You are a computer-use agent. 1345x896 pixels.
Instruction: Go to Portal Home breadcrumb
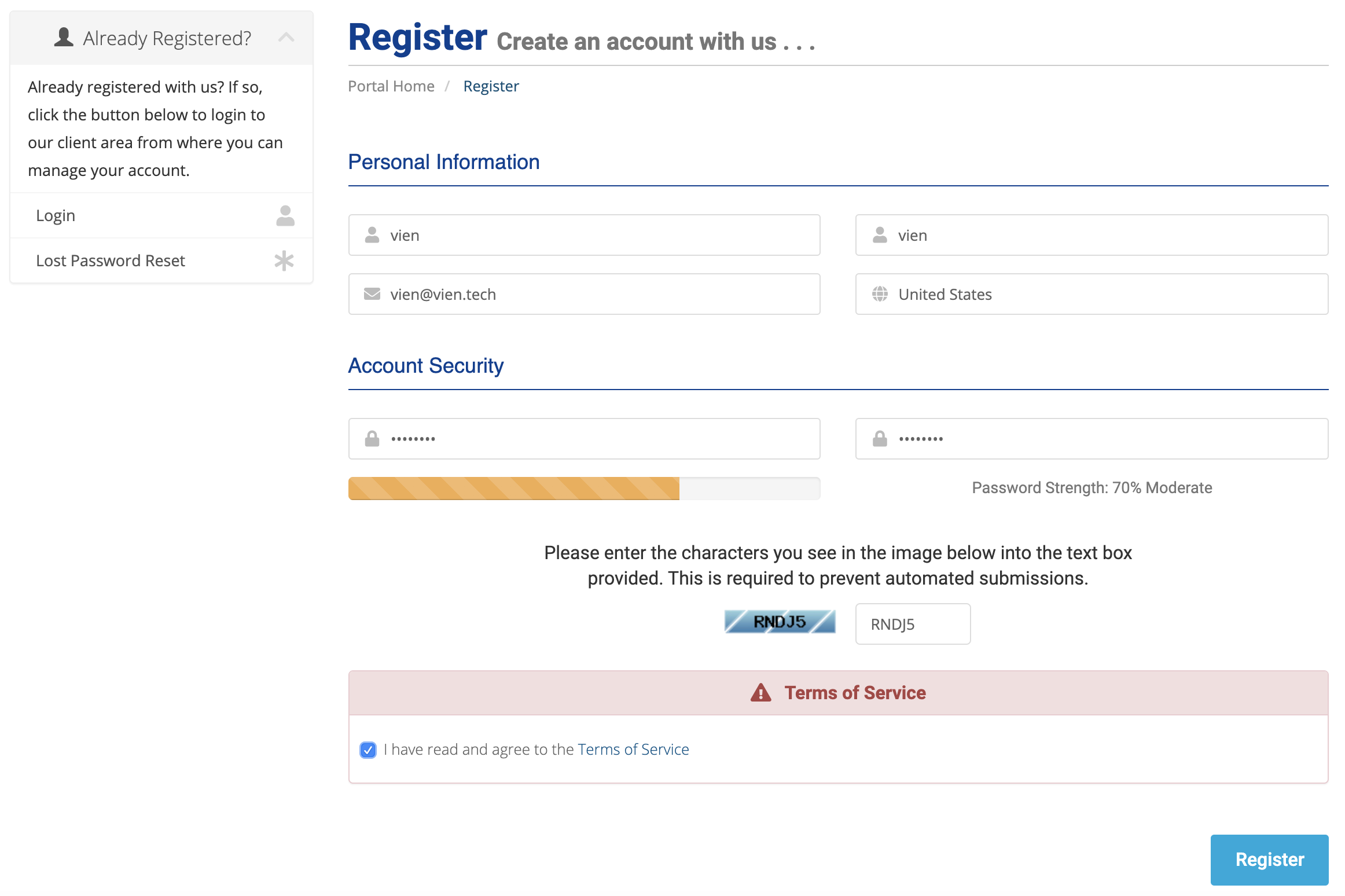pos(391,86)
